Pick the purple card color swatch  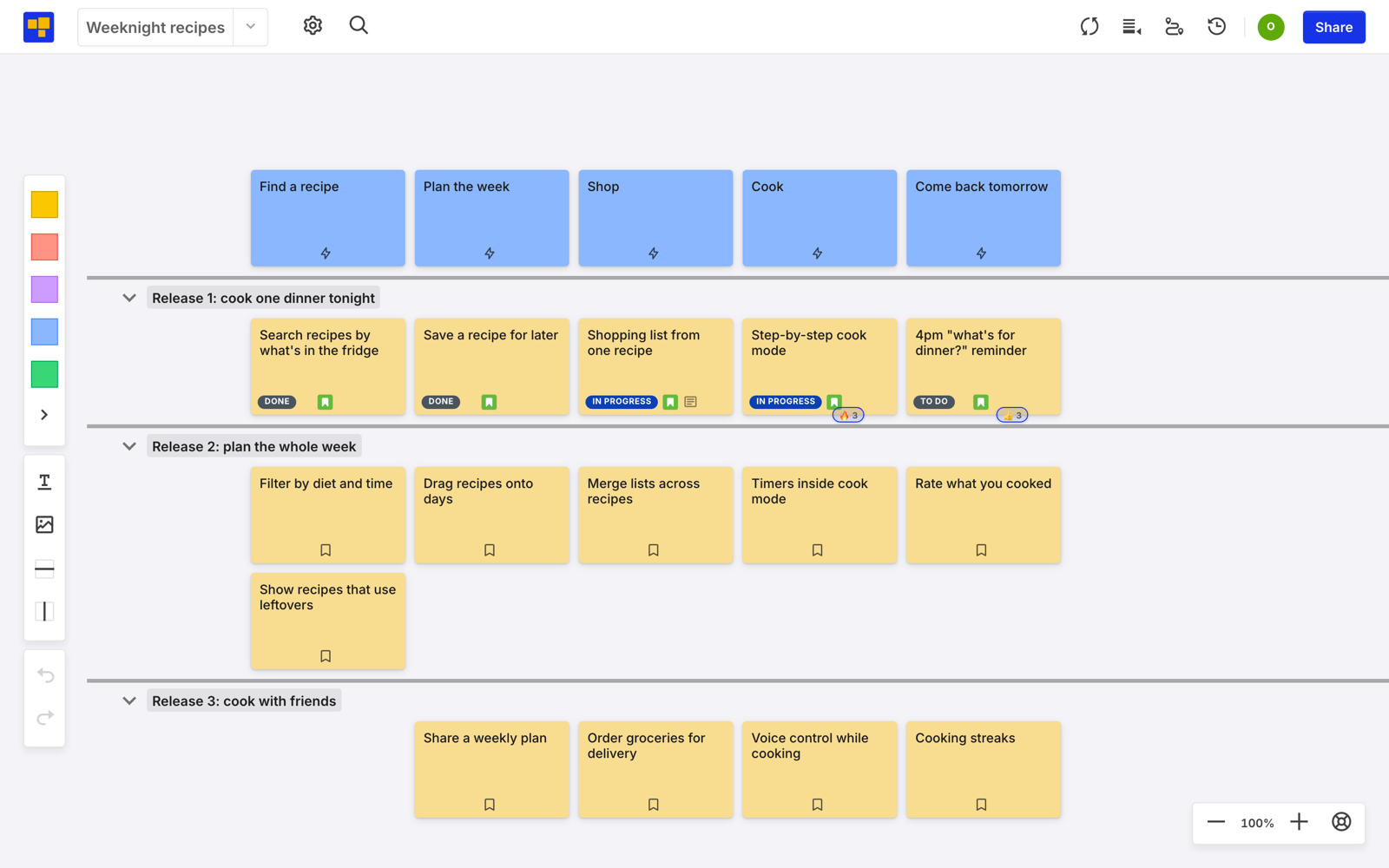click(x=44, y=289)
